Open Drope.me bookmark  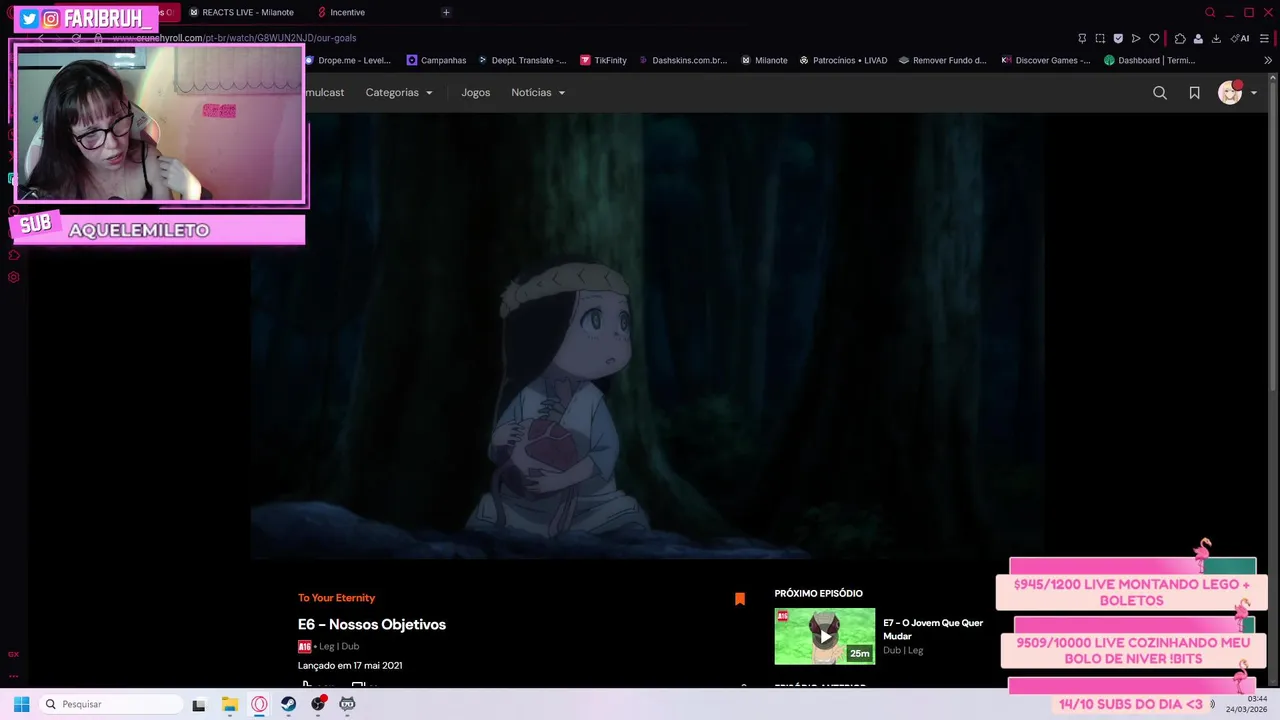[347, 60]
